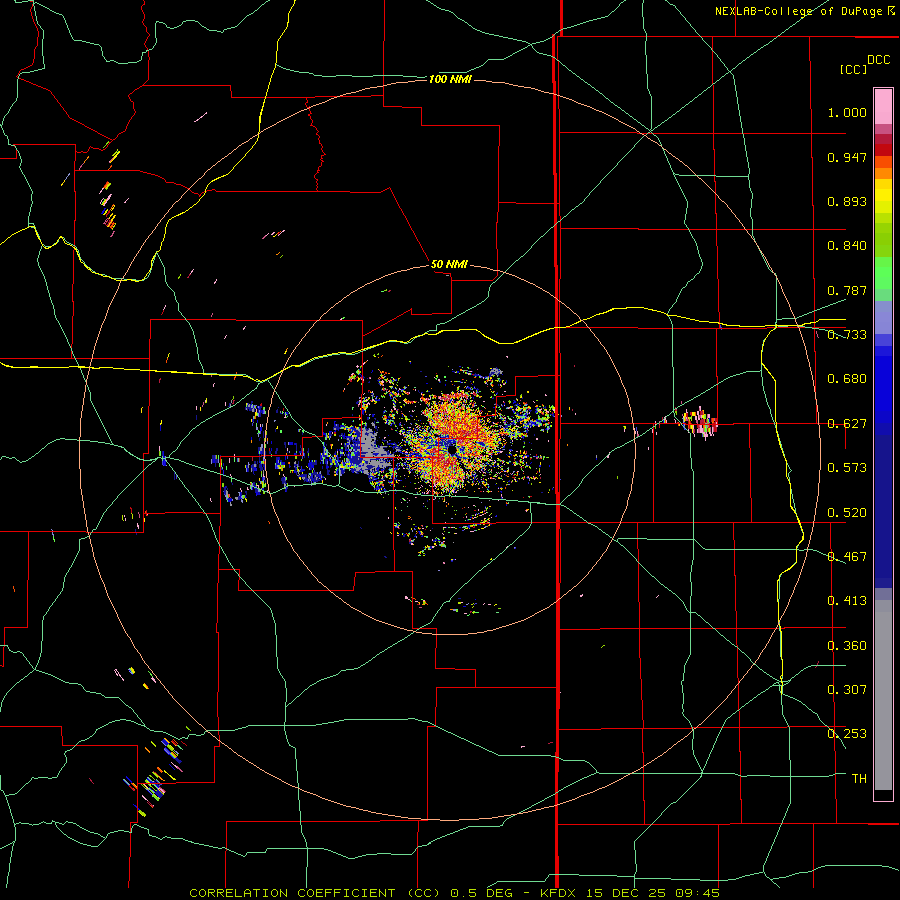Click the 0.520 color scale value
The width and height of the screenshot is (900, 900).
(x=847, y=513)
